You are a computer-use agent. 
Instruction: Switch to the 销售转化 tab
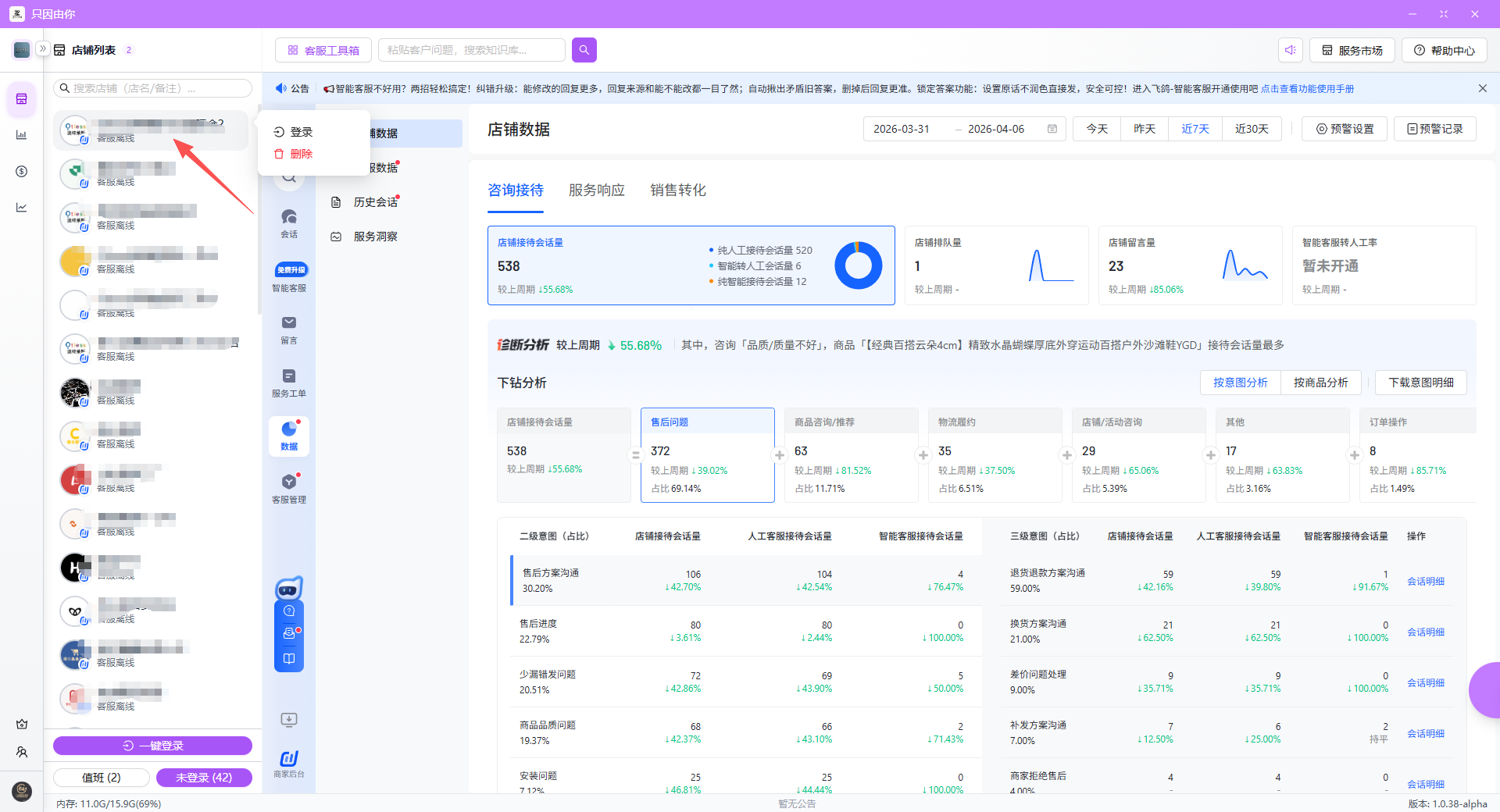(x=678, y=191)
